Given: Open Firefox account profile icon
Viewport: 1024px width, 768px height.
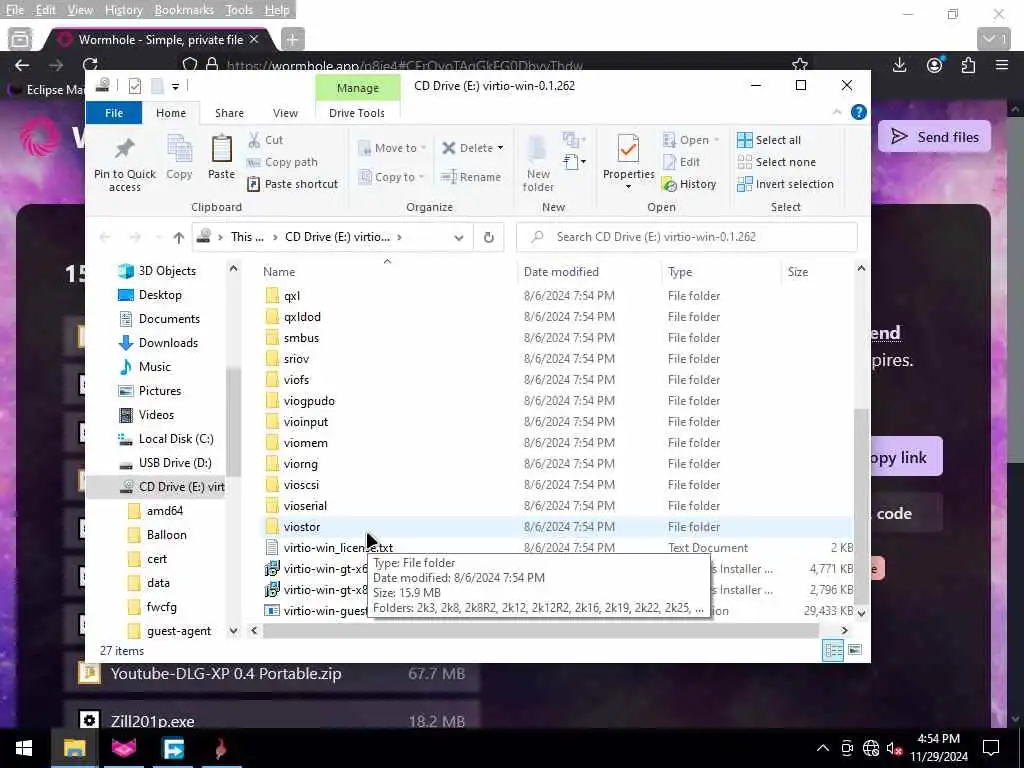Looking at the screenshot, I should [x=934, y=65].
